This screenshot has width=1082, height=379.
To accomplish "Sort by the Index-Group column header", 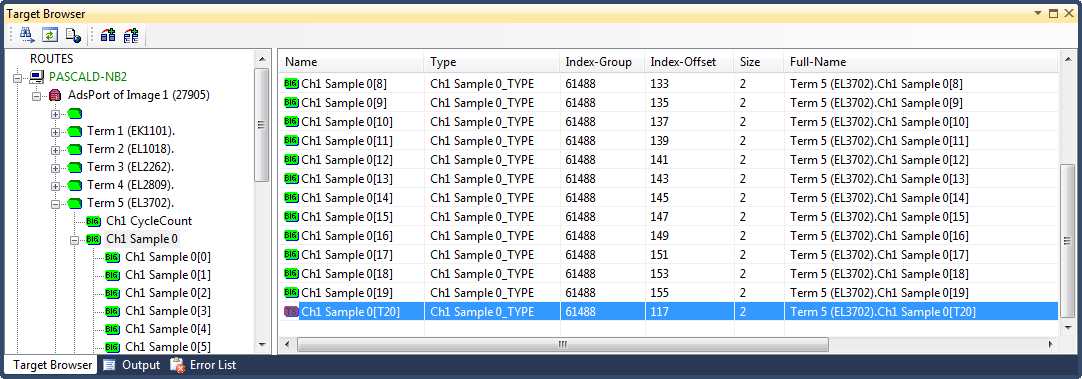I will tap(602, 62).
